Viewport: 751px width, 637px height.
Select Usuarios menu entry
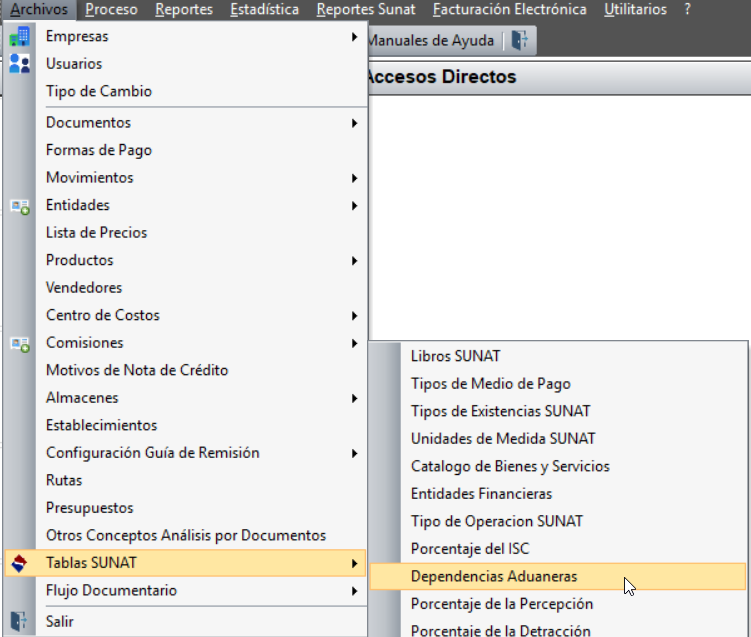coord(184,64)
